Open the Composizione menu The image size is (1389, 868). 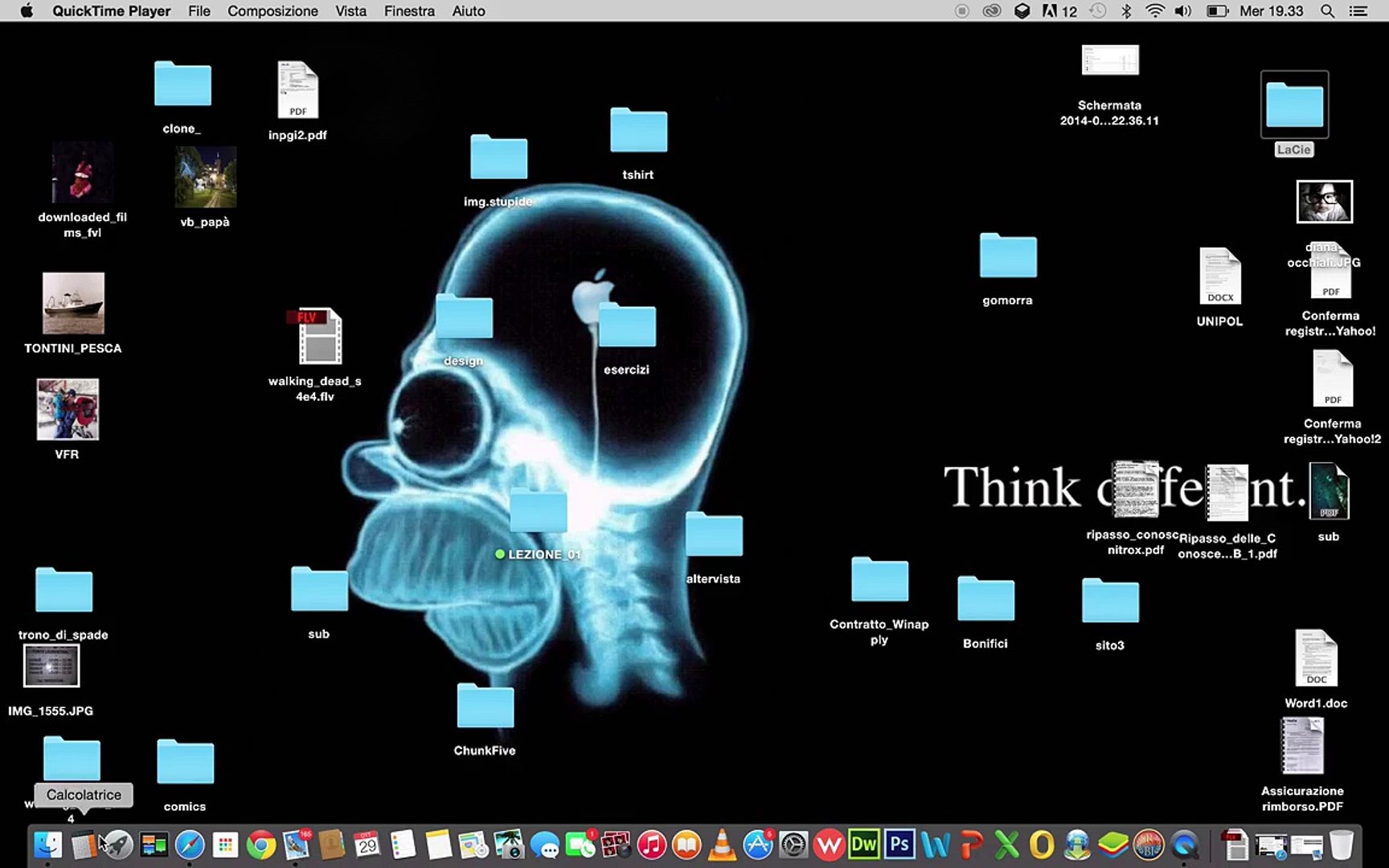tap(272, 11)
